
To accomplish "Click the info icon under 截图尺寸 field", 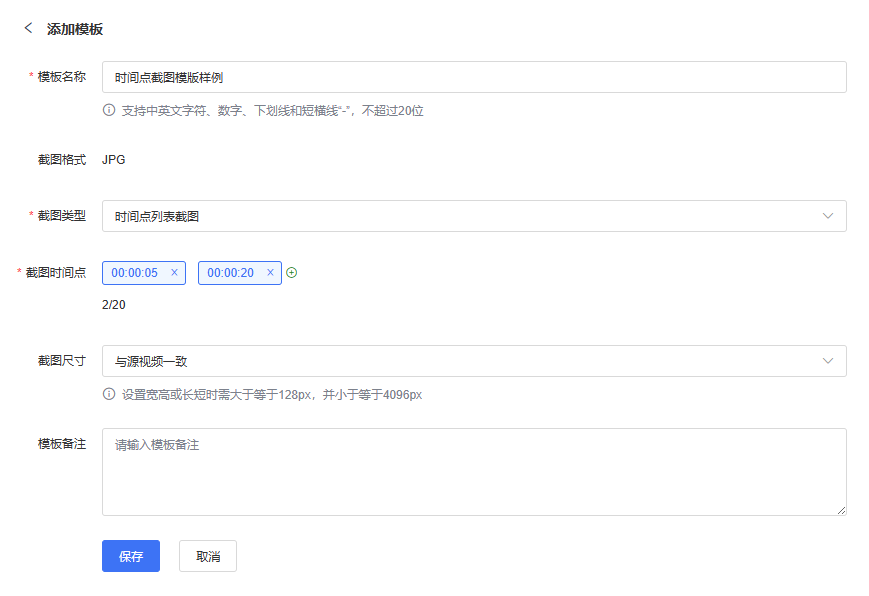I will pyautogui.click(x=109, y=394).
